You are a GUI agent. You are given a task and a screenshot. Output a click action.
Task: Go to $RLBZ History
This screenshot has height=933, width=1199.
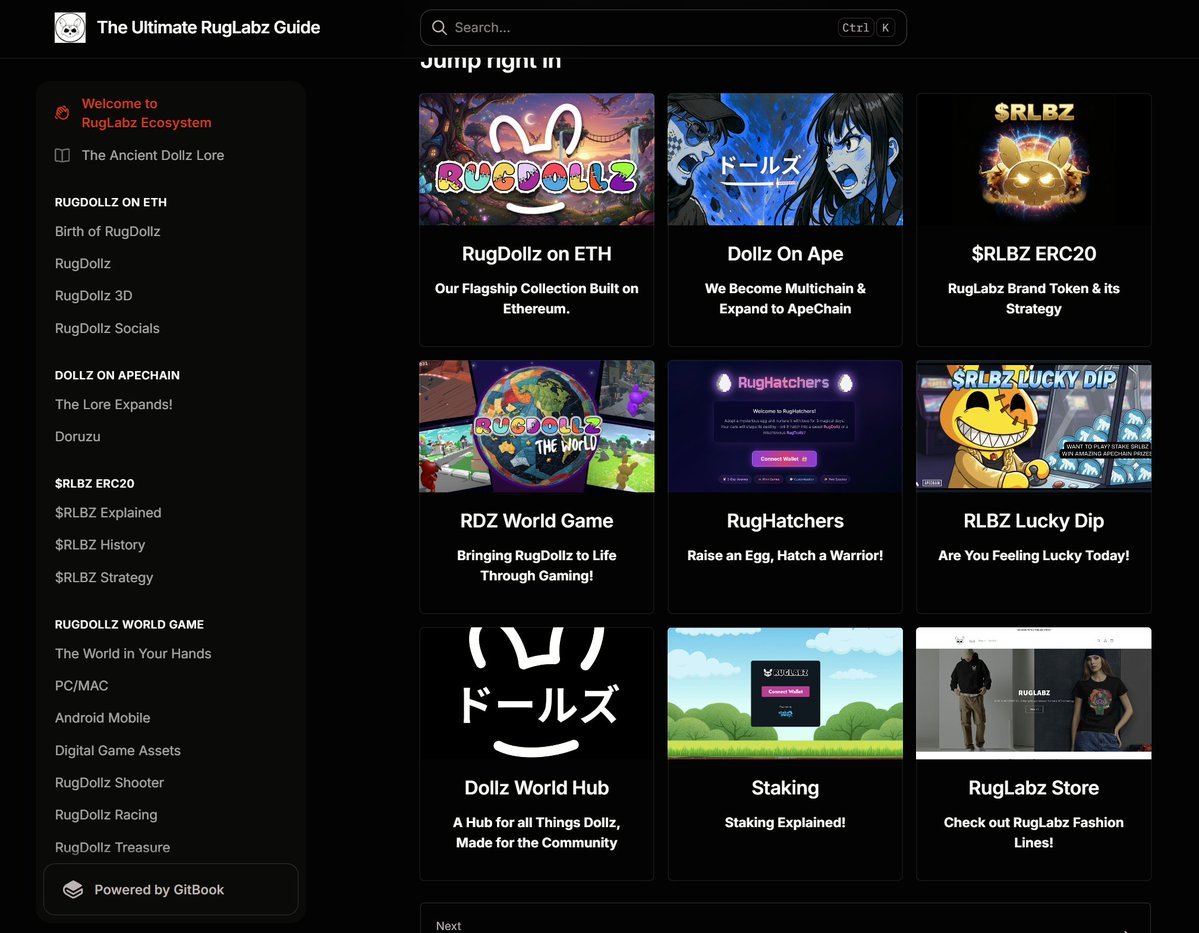(x=99, y=545)
